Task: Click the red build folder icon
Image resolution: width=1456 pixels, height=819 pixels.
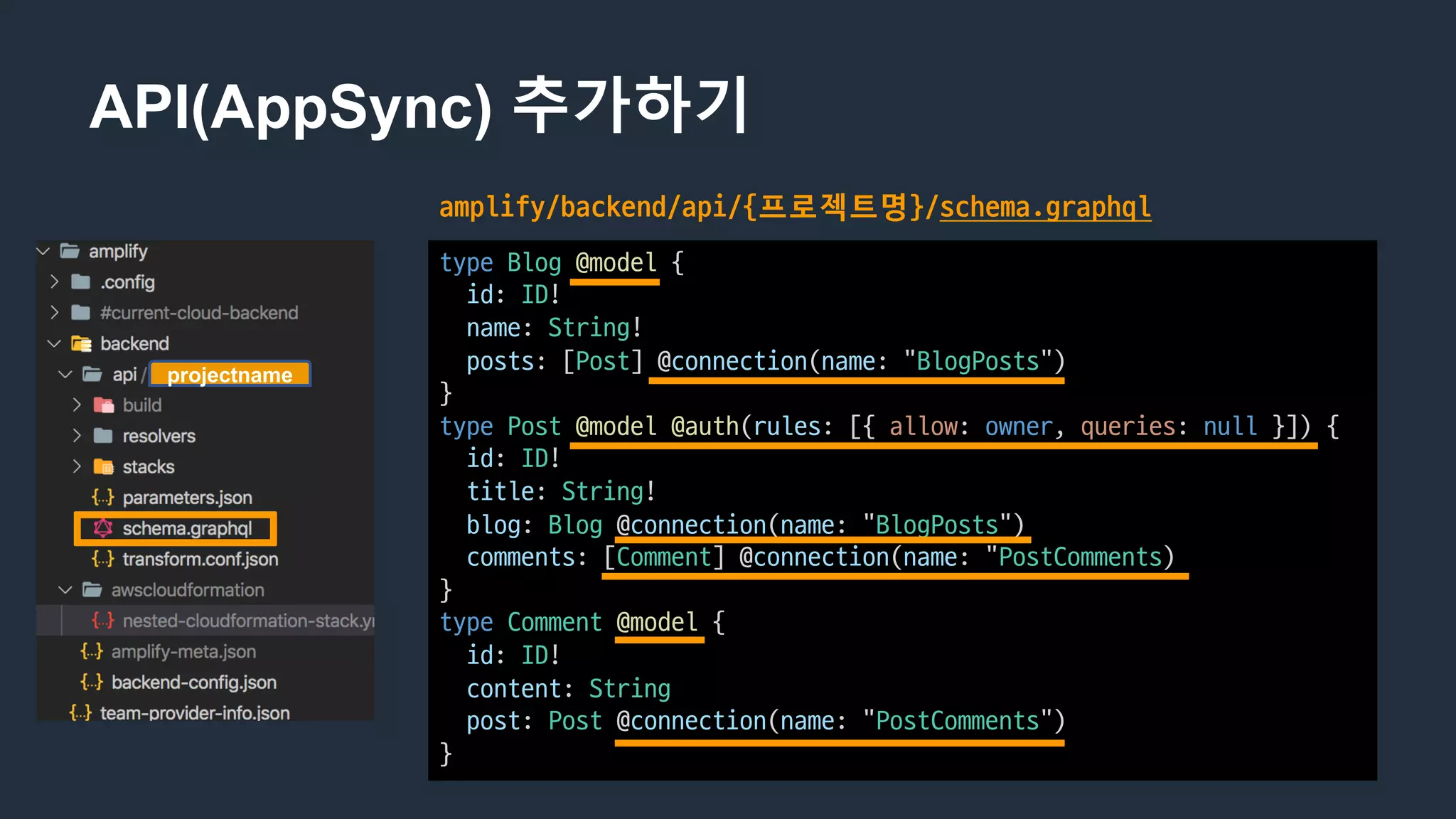Action: point(104,405)
